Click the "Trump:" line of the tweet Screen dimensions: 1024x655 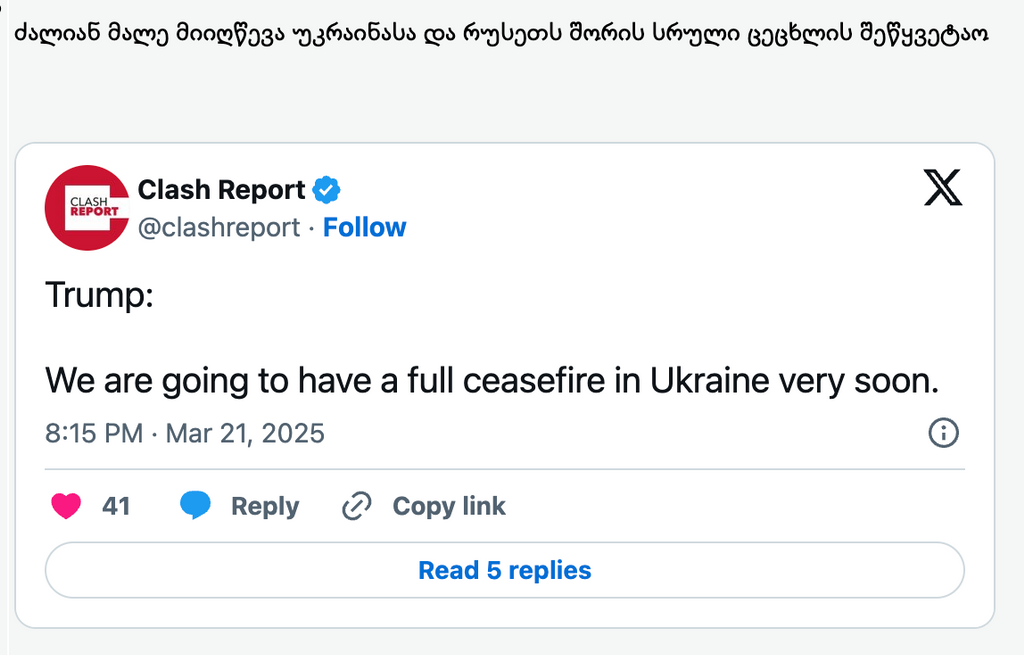pyautogui.click(x=100, y=296)
